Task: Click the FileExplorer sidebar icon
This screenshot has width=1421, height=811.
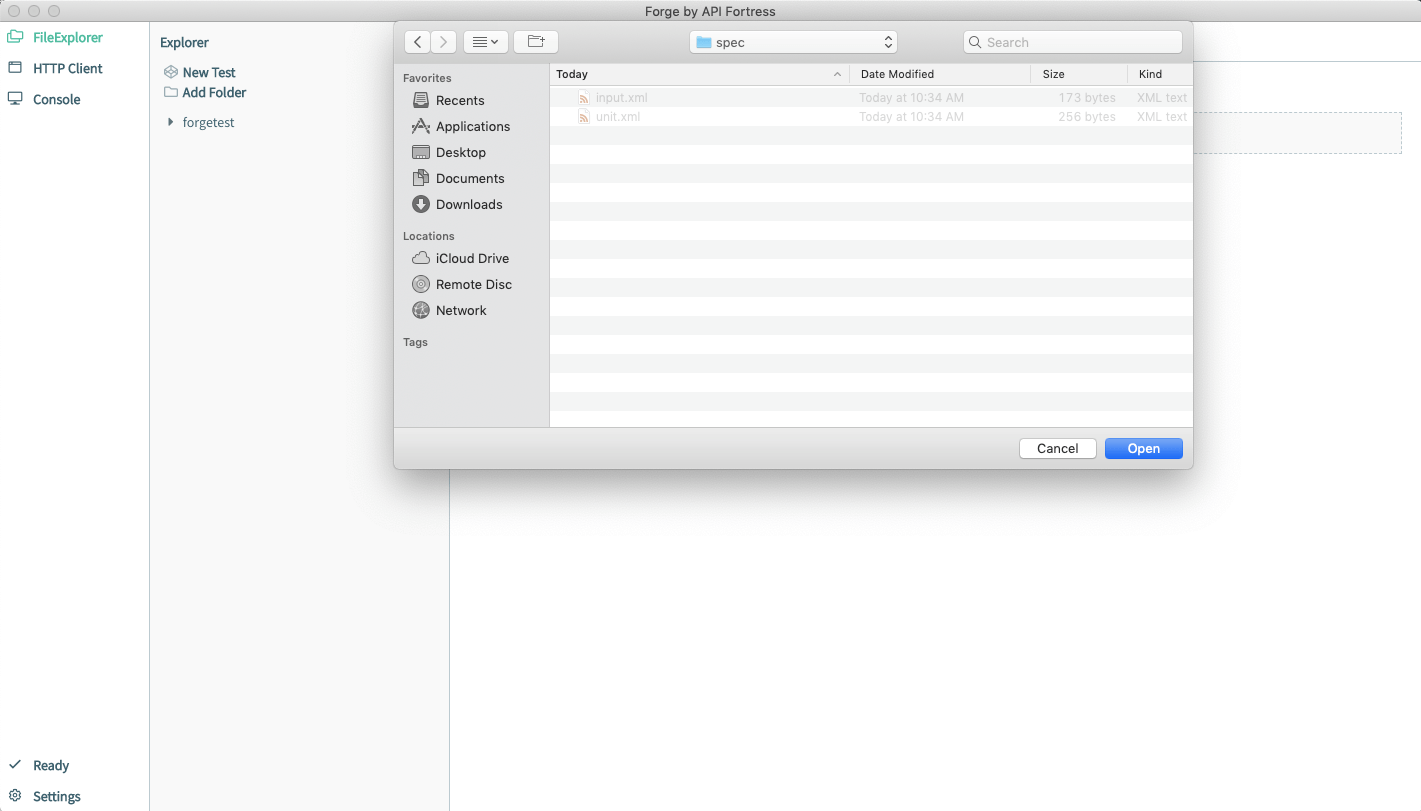Action: tap(15, 38)
